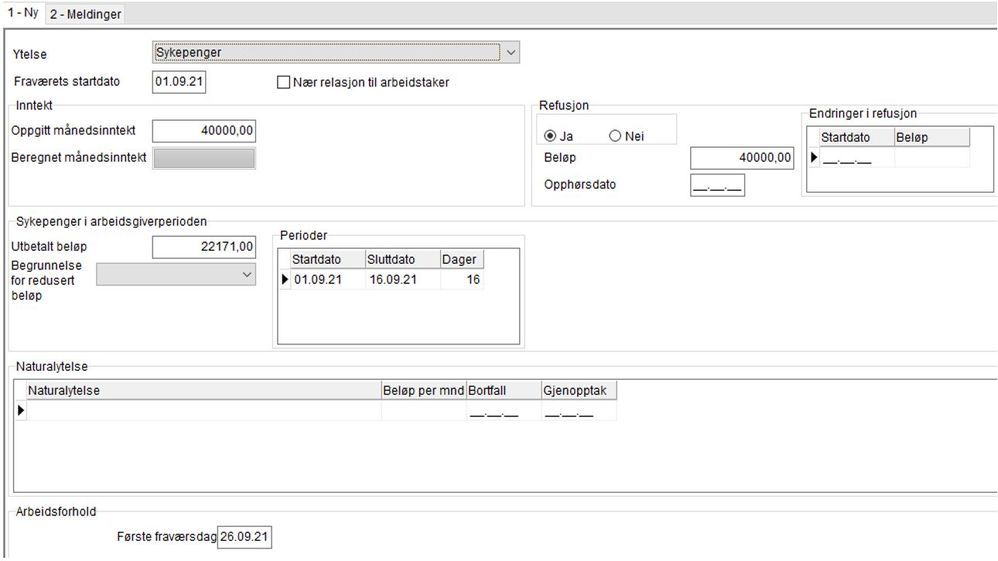Click the Refusjon Beløp input field
Image resolution: width=998 pixels, height=561 pixels.
[x=742, y=158]
